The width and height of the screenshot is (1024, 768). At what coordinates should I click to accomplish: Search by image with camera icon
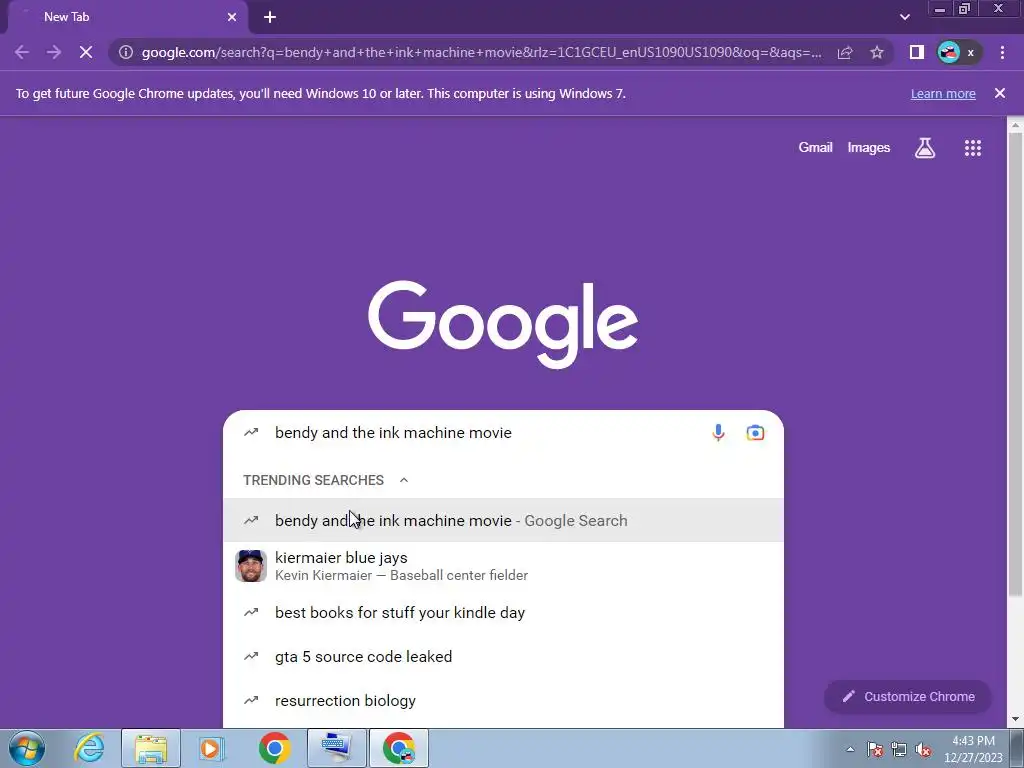[755, 433]
